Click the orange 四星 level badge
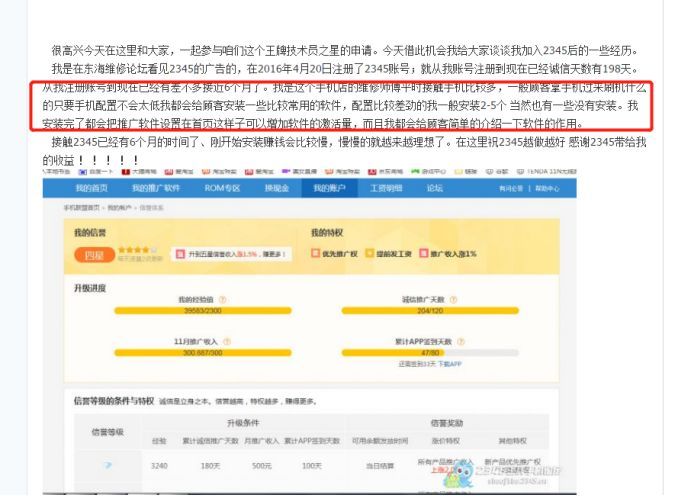 point(94,255)
